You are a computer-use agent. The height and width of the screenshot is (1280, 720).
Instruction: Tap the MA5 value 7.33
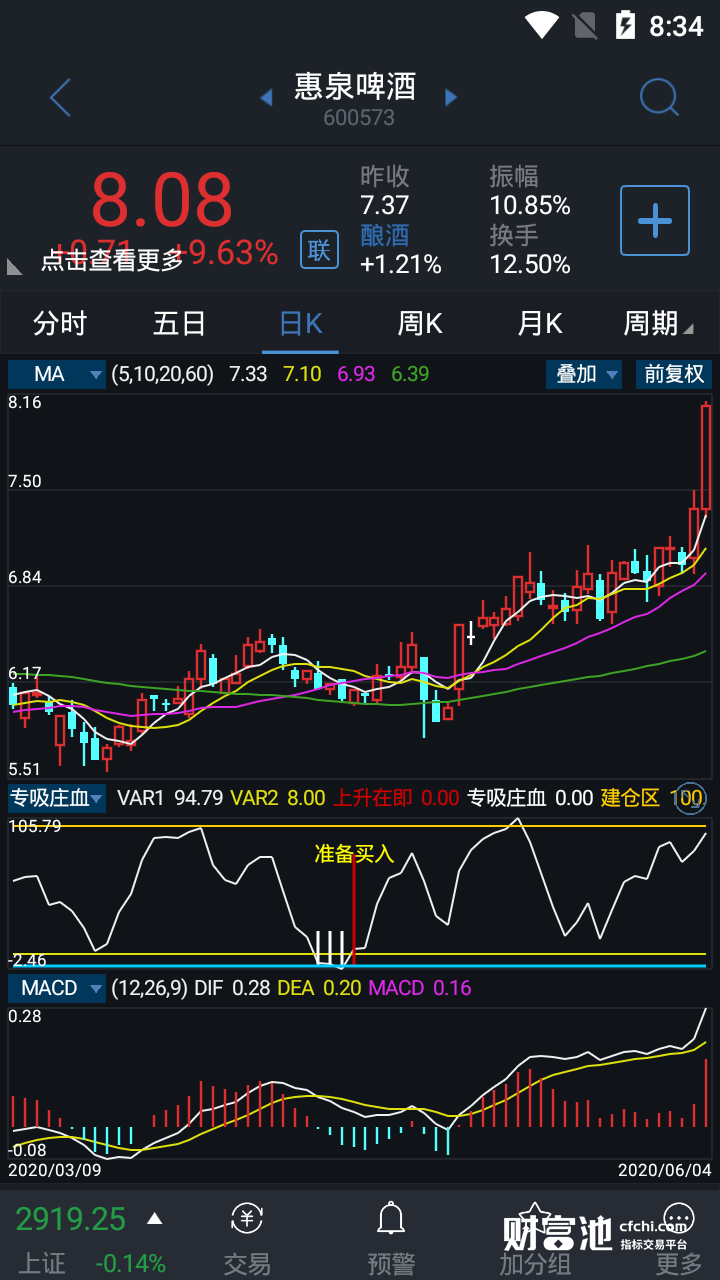pos(248,374)
